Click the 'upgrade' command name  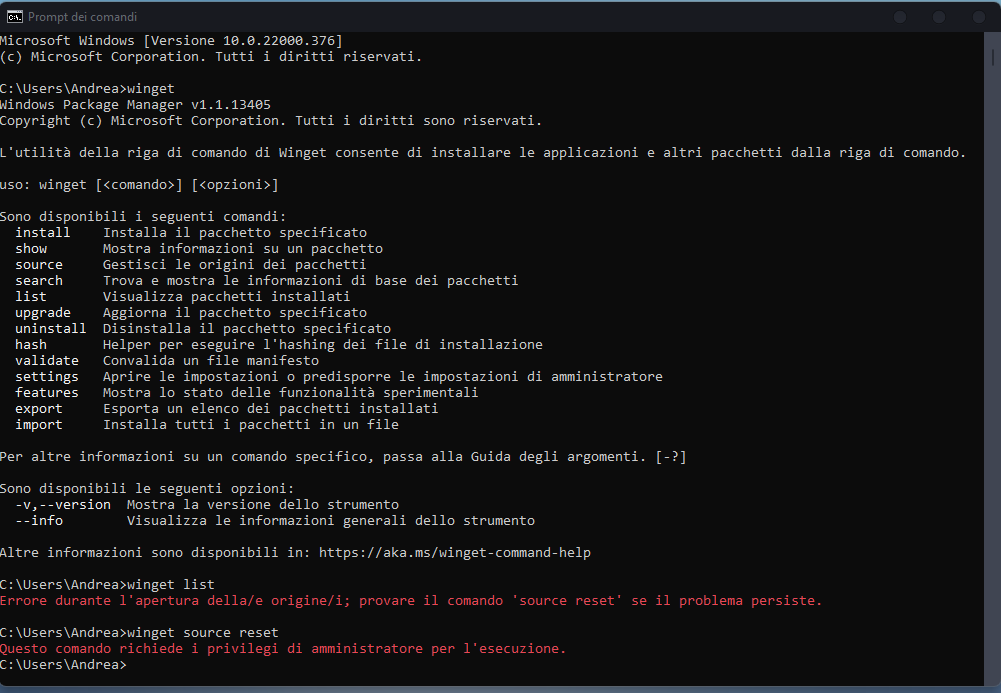[43, 313]
